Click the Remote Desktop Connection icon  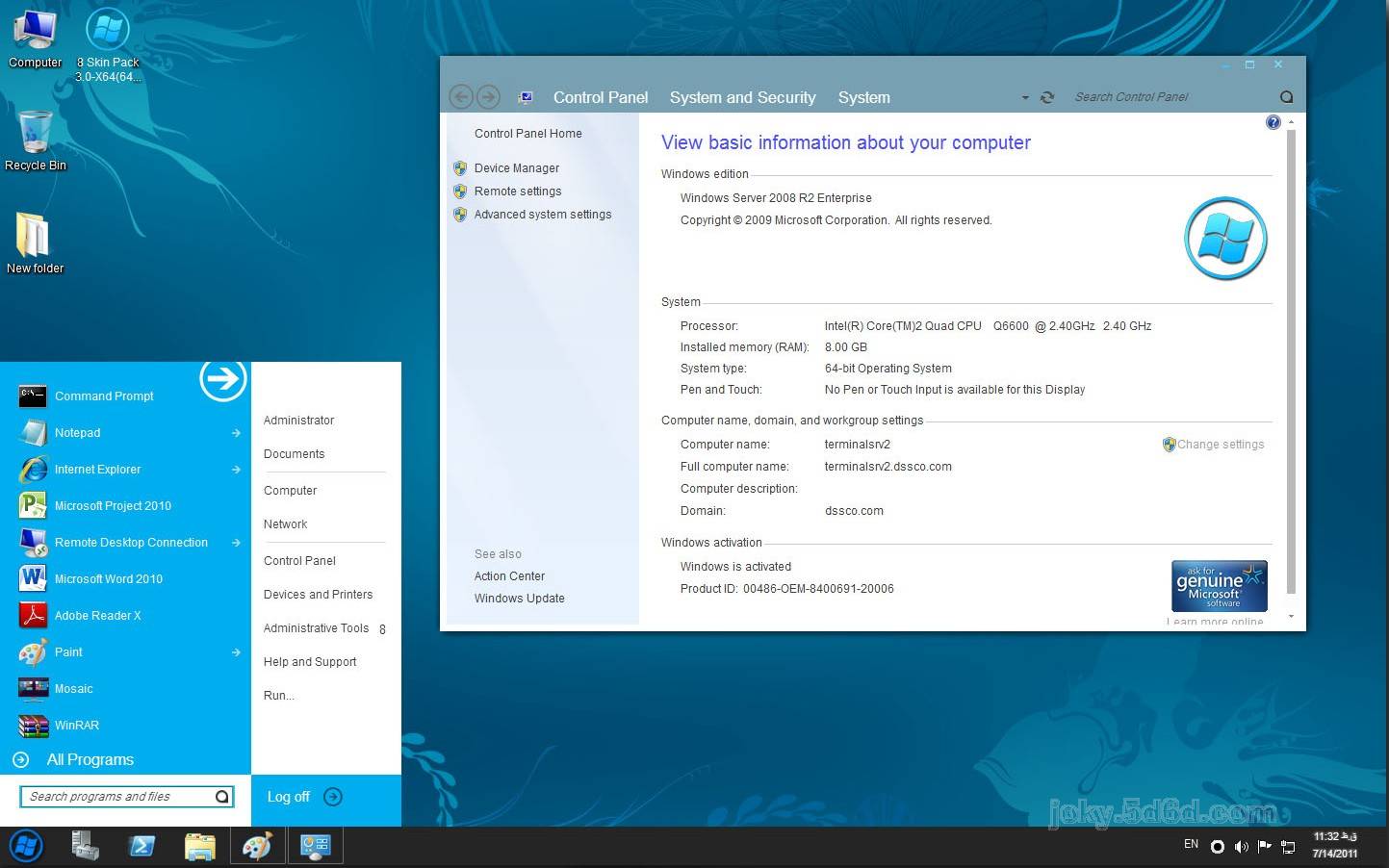(x=33, y=542)
